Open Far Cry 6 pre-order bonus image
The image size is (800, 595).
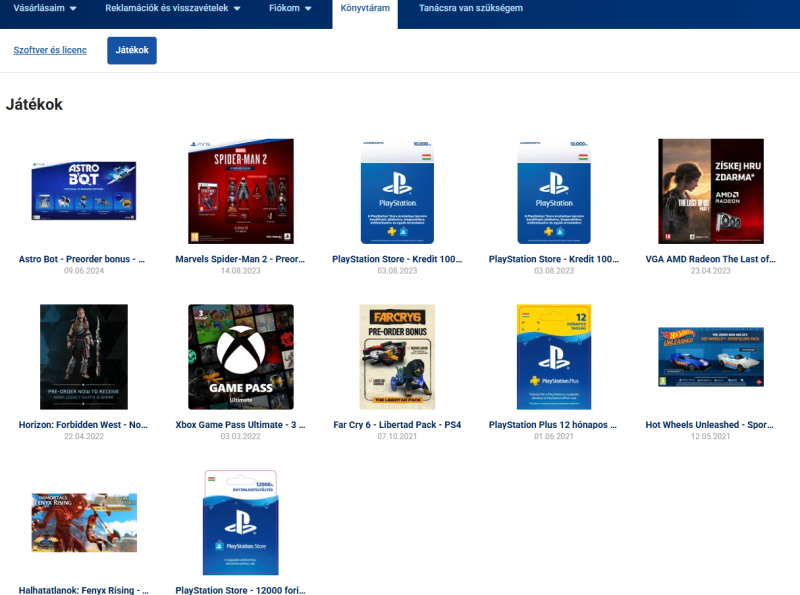[397, 357]
